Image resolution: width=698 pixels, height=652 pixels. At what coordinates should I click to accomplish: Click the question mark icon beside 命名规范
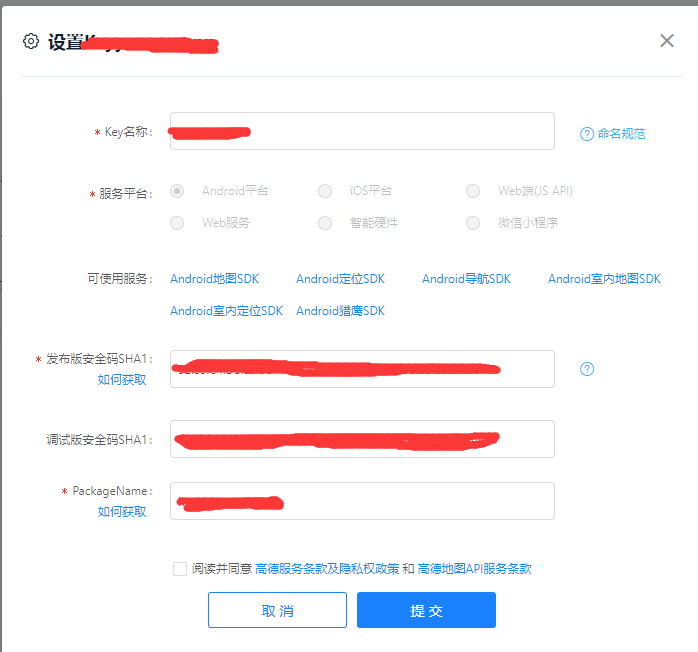[587, 134]
